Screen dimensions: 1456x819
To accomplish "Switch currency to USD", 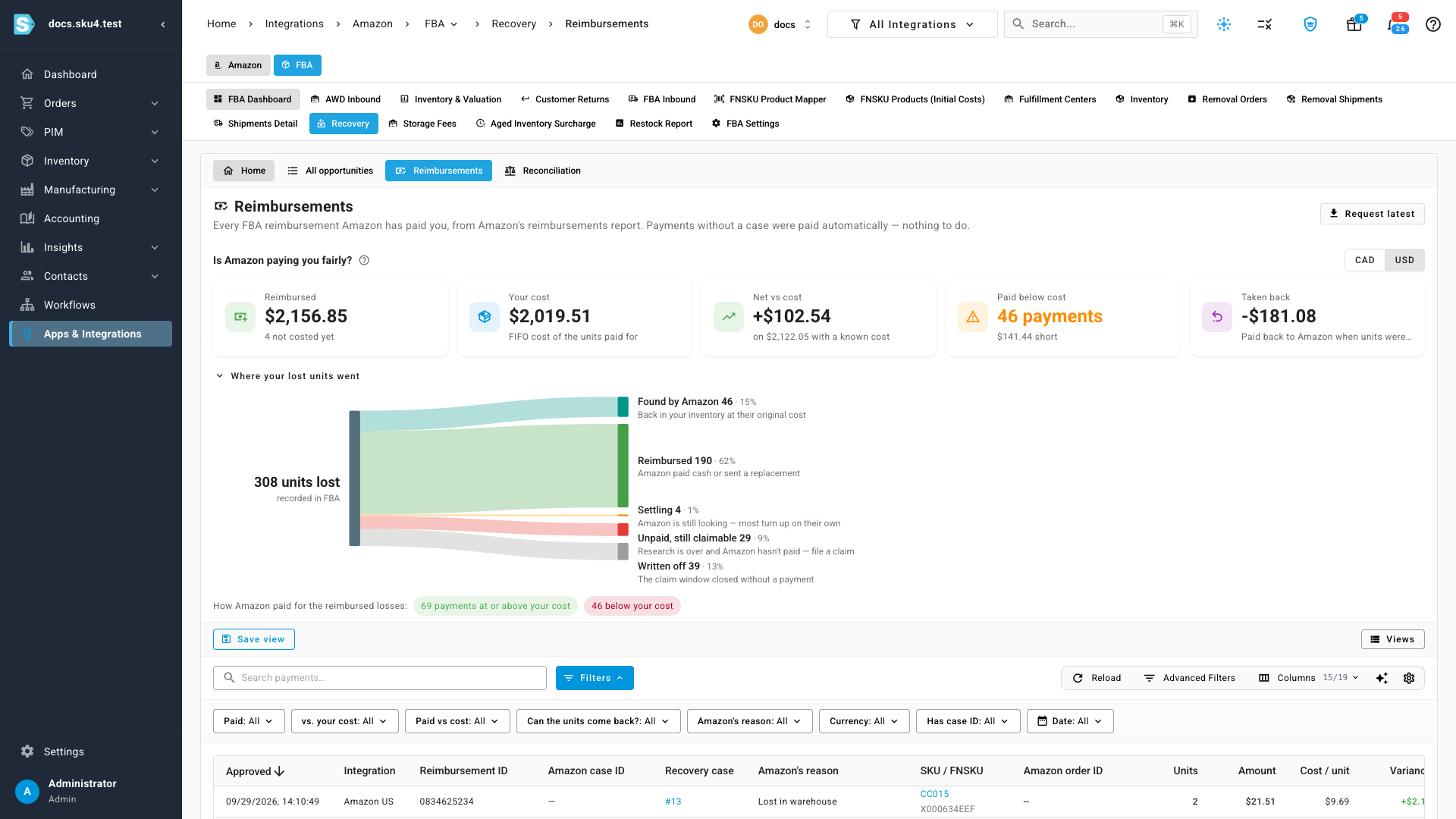I will coord(1404,260).
